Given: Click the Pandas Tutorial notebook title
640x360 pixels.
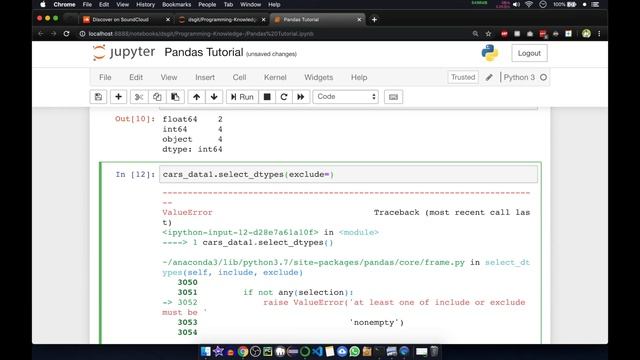Looking at the screenshot, I should click(x=204, y=52).
